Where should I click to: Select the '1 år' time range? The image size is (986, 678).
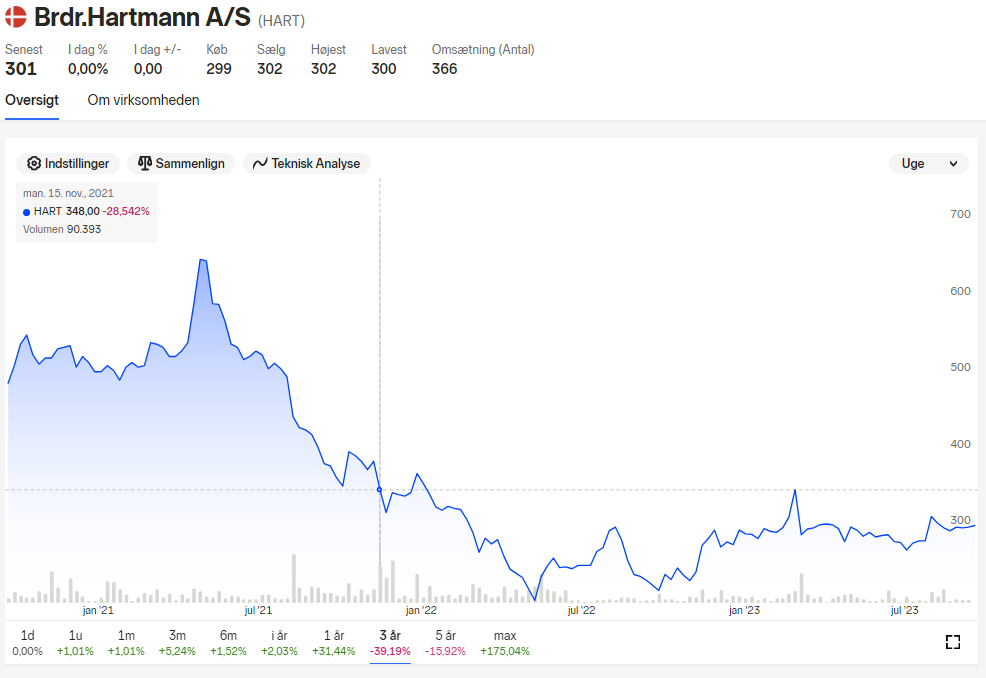click(334, 643)
